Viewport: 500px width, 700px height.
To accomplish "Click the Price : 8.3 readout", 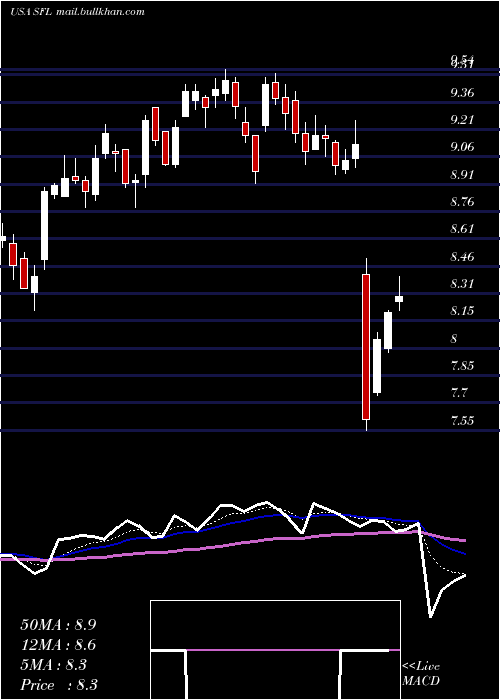I will coord(58,685).
